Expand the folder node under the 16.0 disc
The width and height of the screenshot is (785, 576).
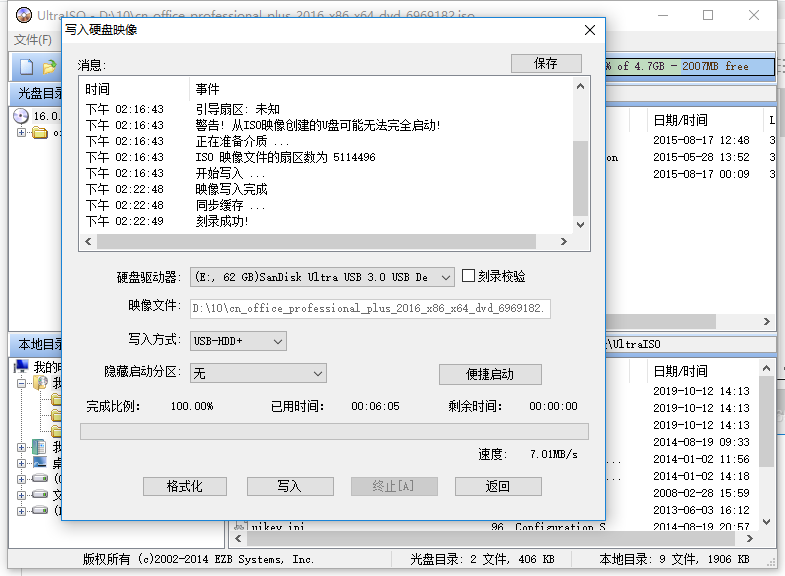(x=21, y=133)
